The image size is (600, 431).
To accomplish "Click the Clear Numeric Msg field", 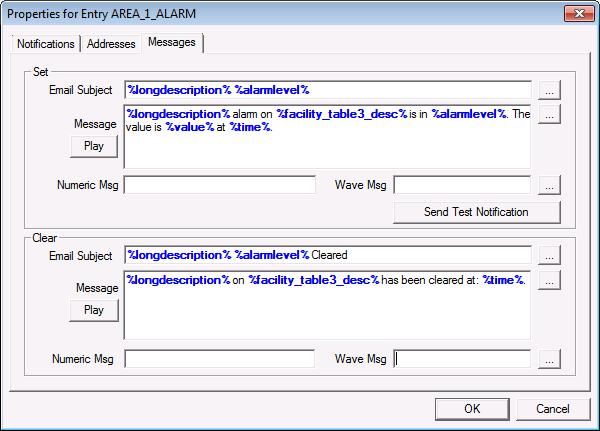I will tap(220, 359).
